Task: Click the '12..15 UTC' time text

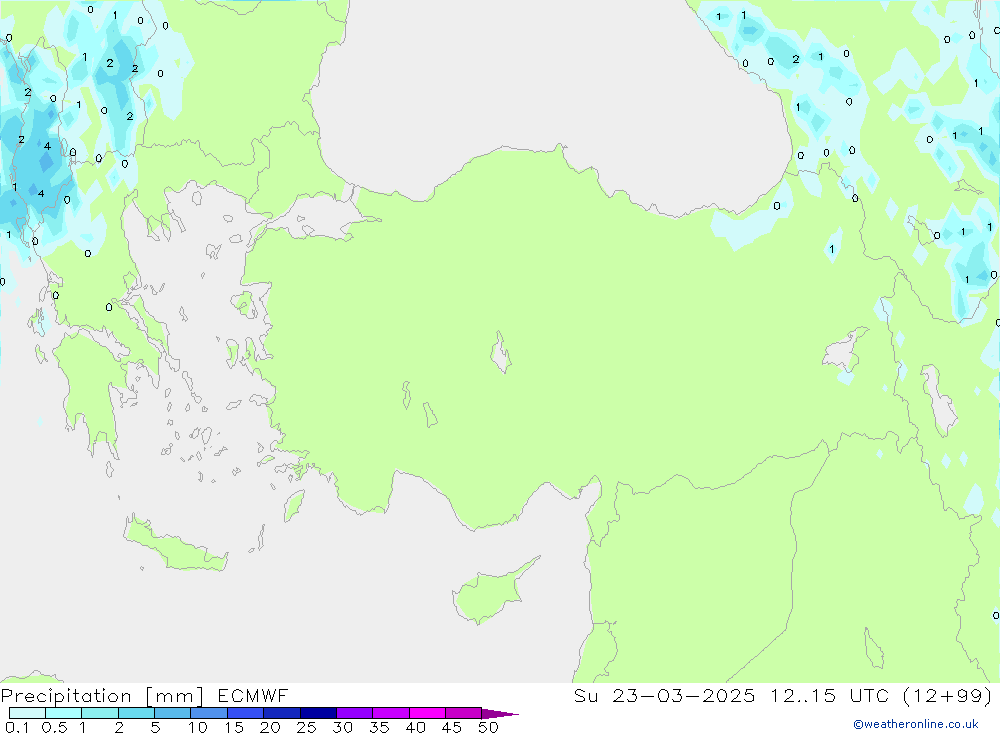Action: (829, 695)
